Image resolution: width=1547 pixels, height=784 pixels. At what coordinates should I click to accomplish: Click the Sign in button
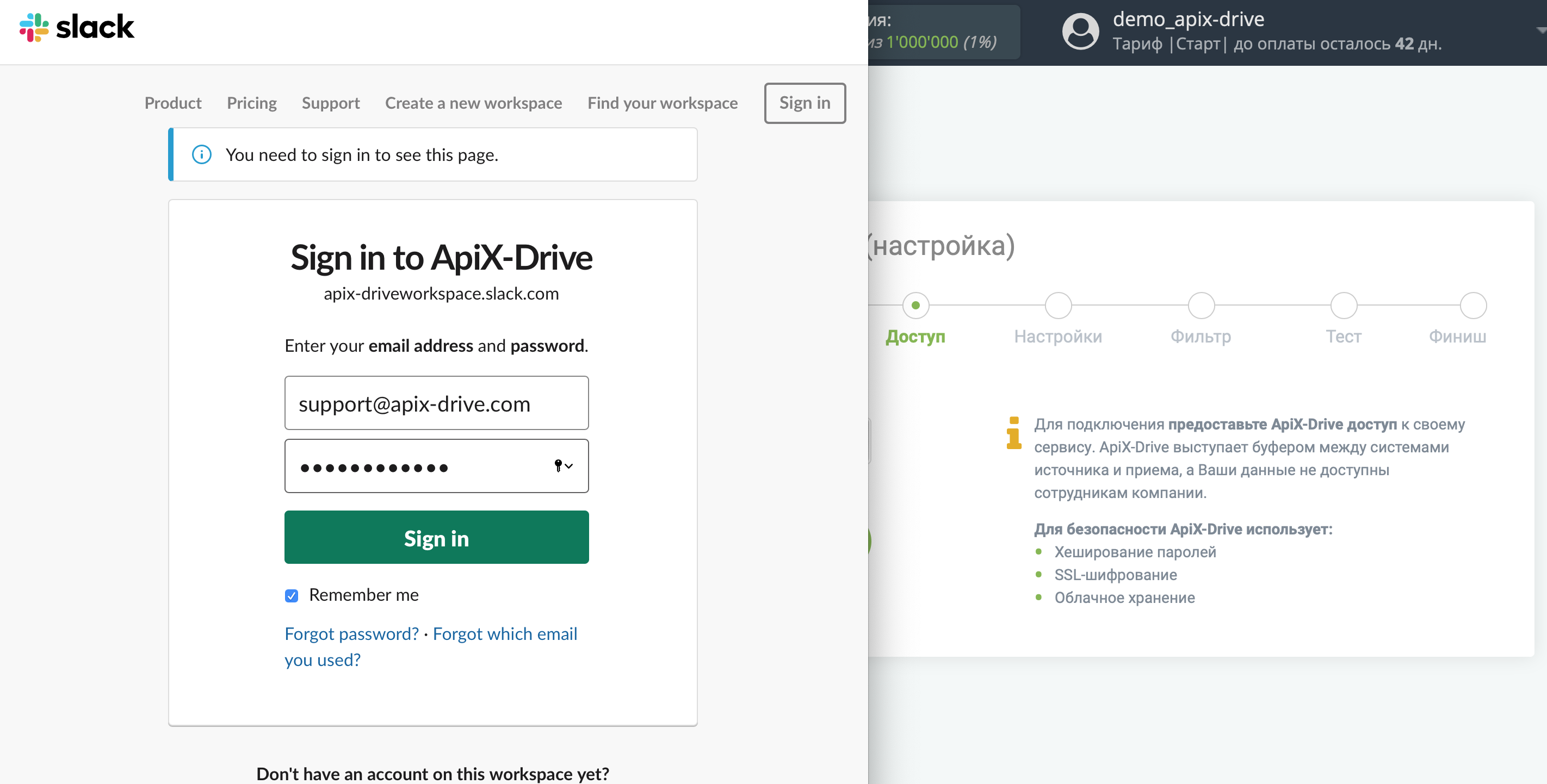click(436, 537)
